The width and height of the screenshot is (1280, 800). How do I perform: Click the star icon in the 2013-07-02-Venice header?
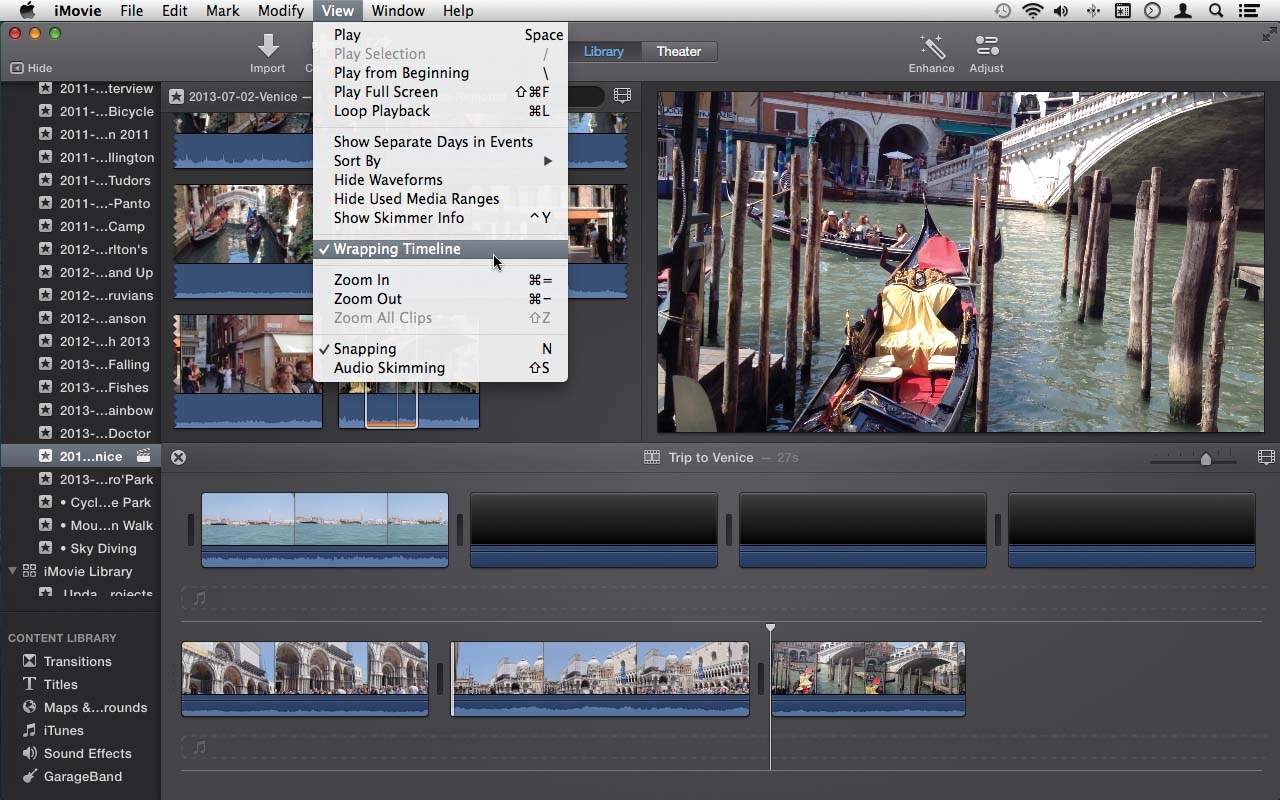(x=177, y=96)
